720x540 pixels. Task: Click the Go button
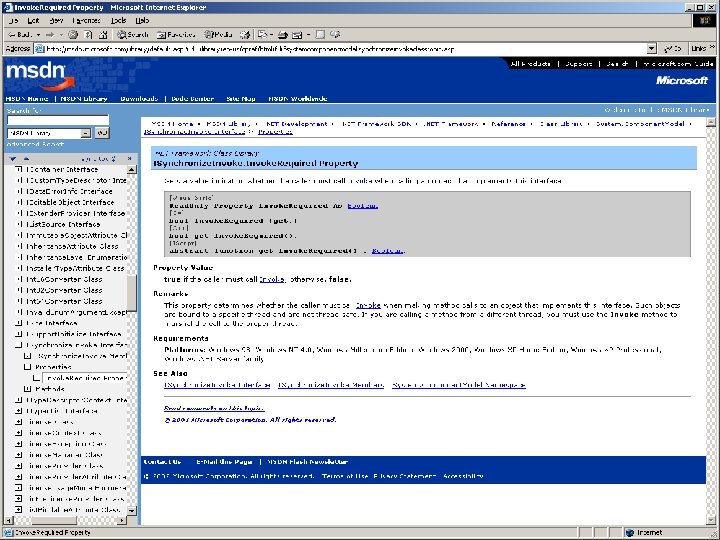pos(673,48)
